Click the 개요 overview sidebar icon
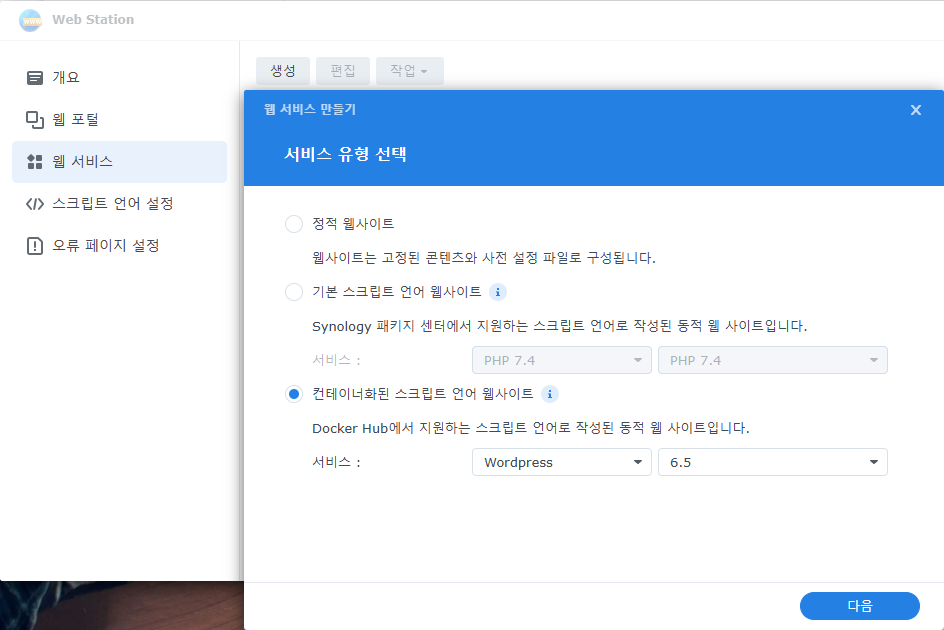944x630 pixels. click(35, 78)
